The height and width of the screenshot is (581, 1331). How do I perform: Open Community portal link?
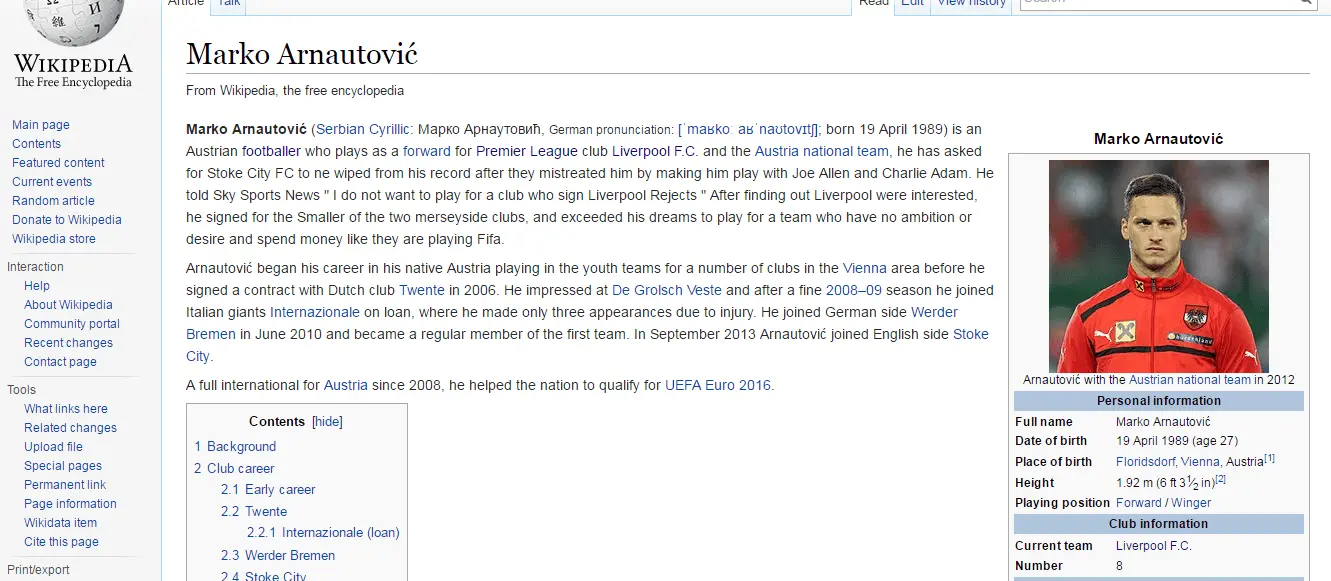tap(72, 324)
